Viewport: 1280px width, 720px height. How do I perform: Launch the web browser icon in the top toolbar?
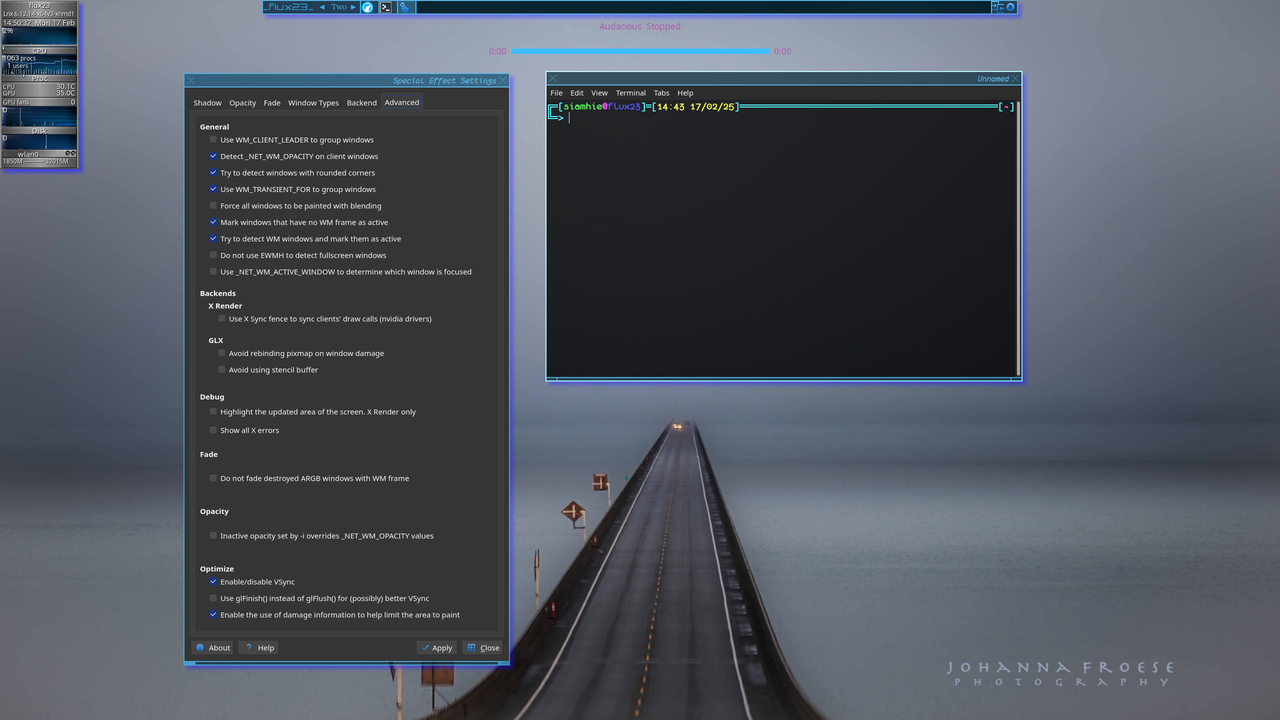(x=367, y=7)
